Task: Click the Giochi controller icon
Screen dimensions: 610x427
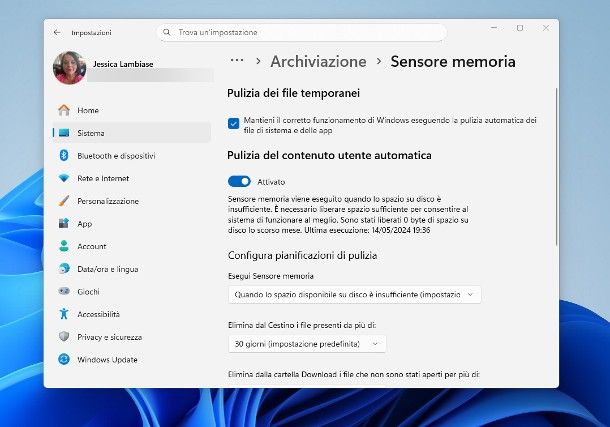Action: (x=64, y=291)
